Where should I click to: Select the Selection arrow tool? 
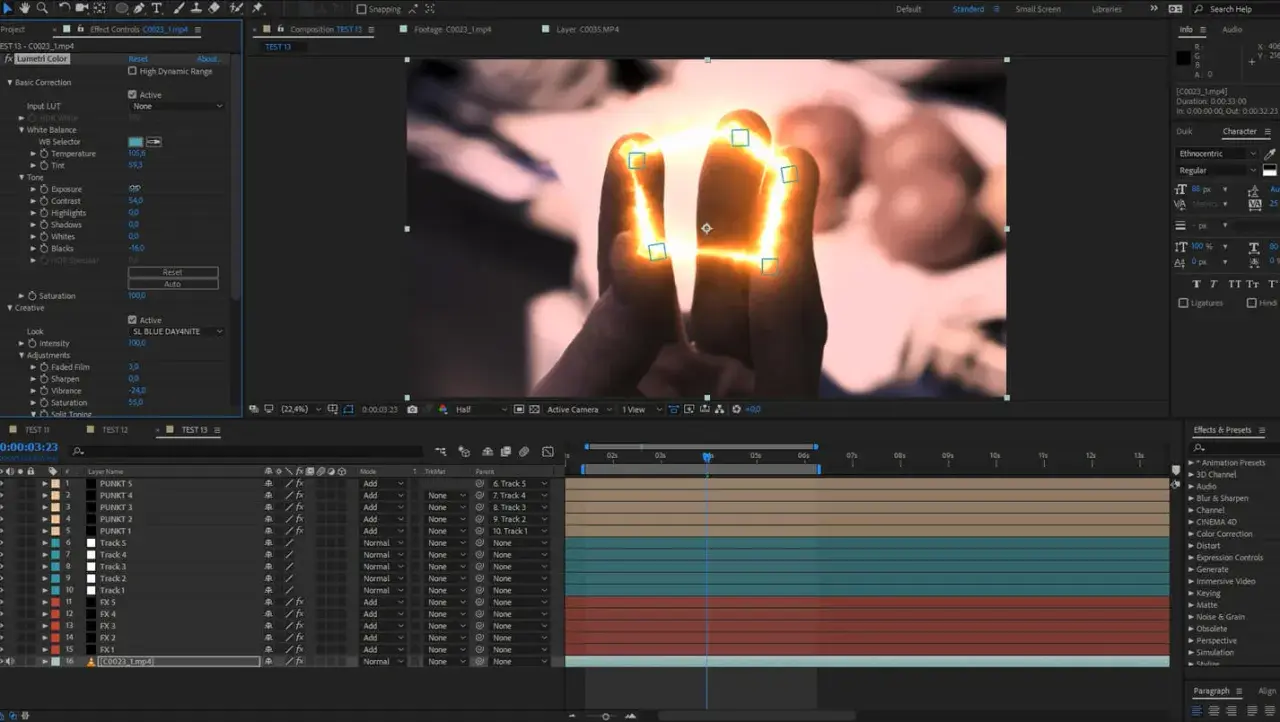click(x=6, y=8)
